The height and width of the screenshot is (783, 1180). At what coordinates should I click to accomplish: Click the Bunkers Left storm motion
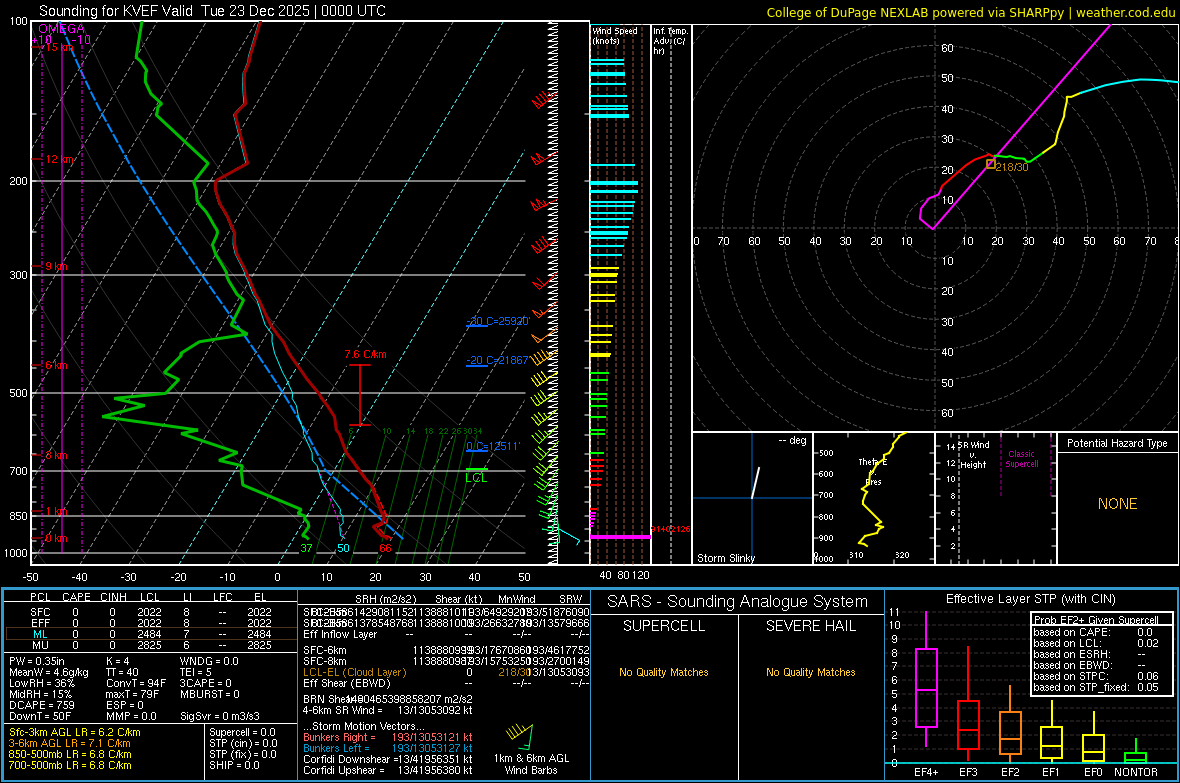[x=388, y=748]
